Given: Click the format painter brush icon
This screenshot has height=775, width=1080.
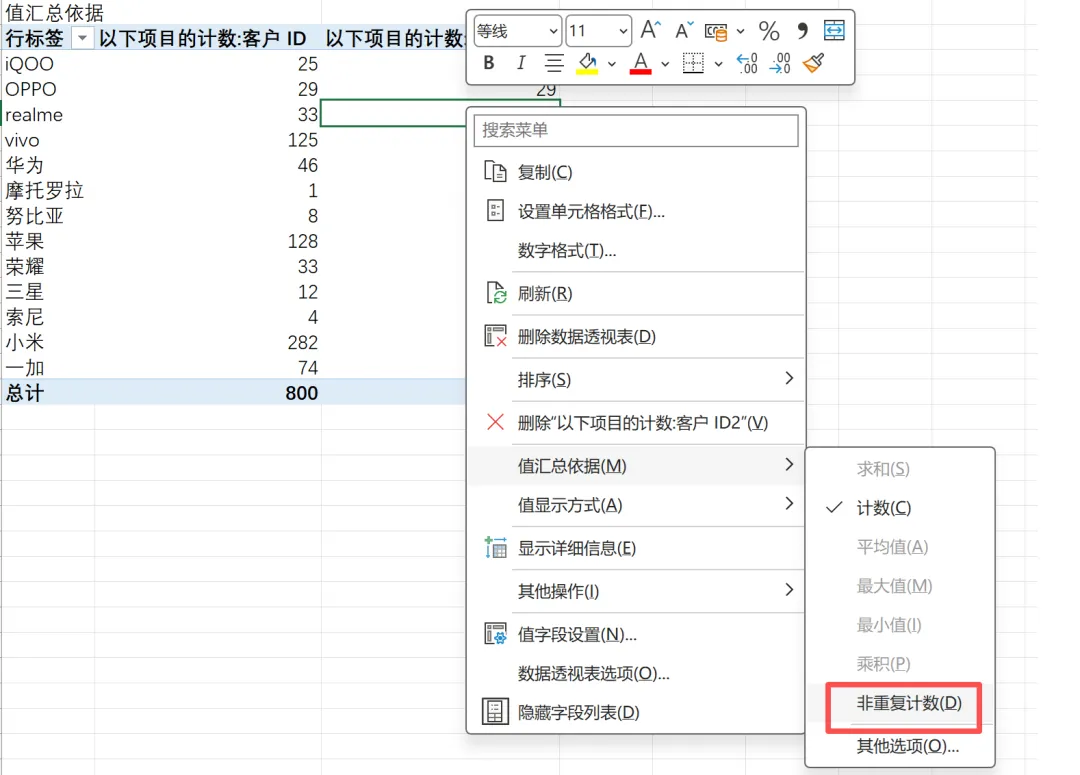Looking at the screenshot, I should [x=813, y=63].
